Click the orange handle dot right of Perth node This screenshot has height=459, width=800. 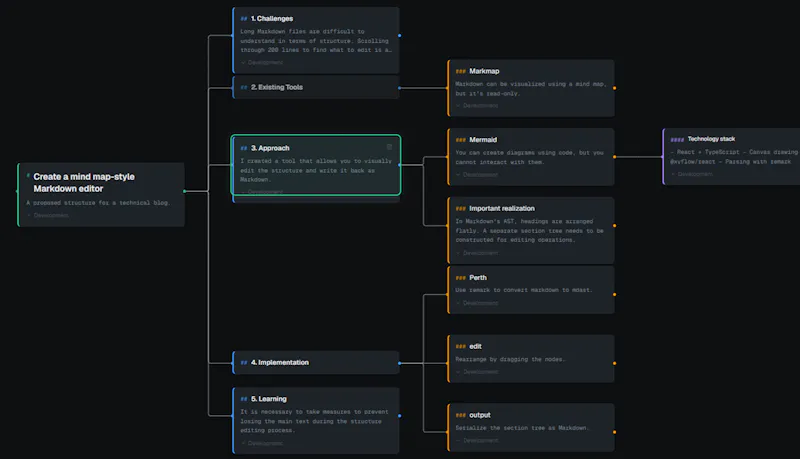(614, 294)
